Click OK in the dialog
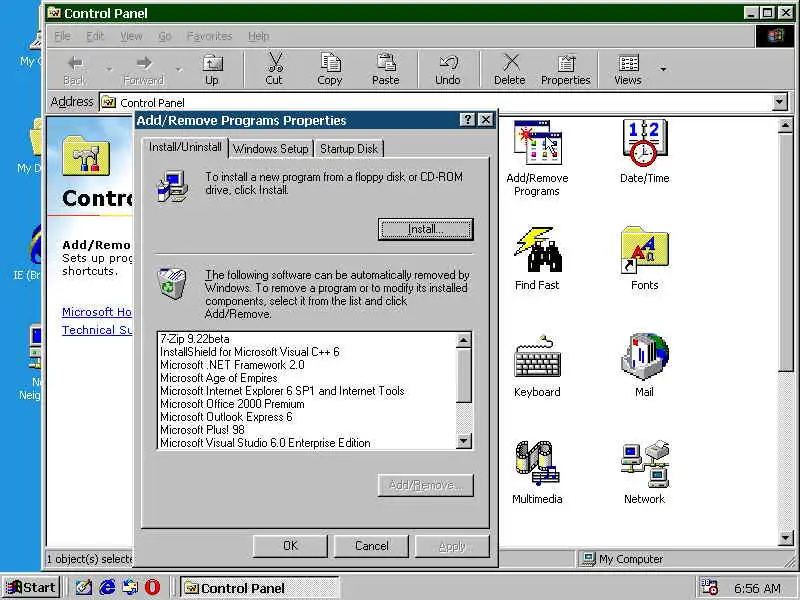 (290, 546)
